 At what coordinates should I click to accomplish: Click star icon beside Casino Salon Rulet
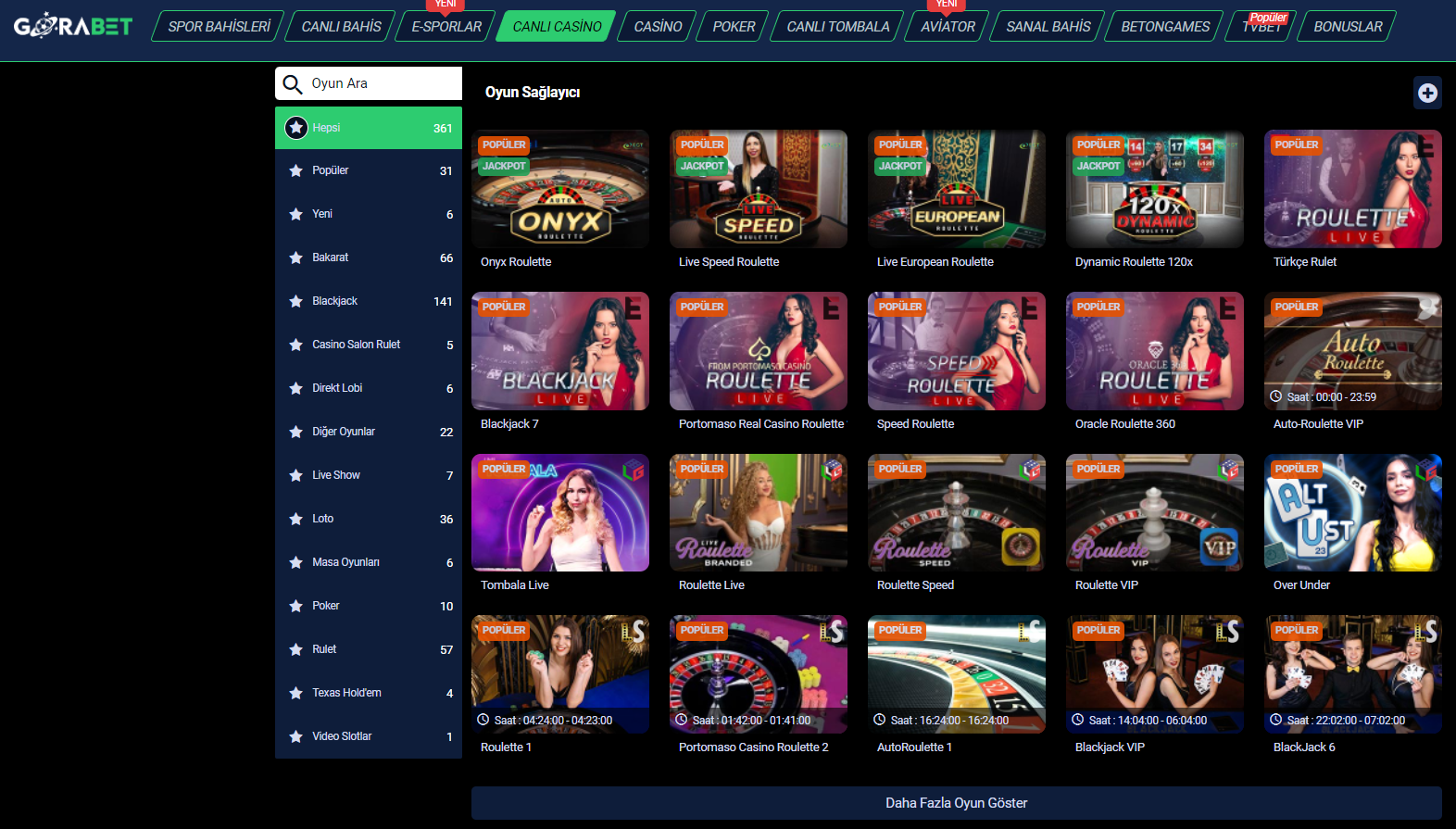[295, 345]
